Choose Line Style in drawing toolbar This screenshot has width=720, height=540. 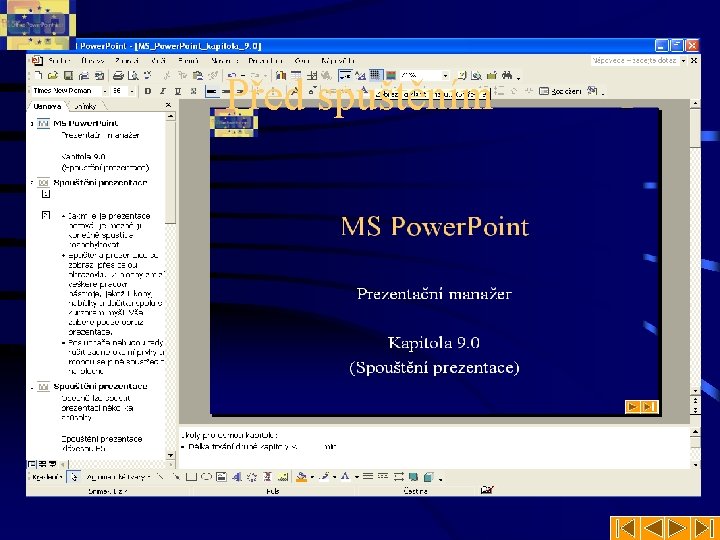tap(368, 477)
